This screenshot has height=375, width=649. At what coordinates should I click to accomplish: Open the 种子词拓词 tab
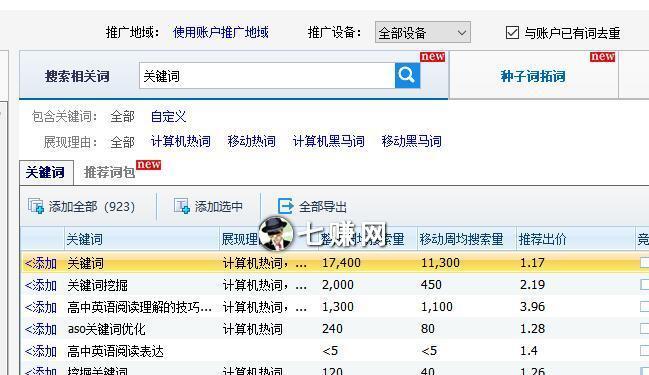coord(533,76)
